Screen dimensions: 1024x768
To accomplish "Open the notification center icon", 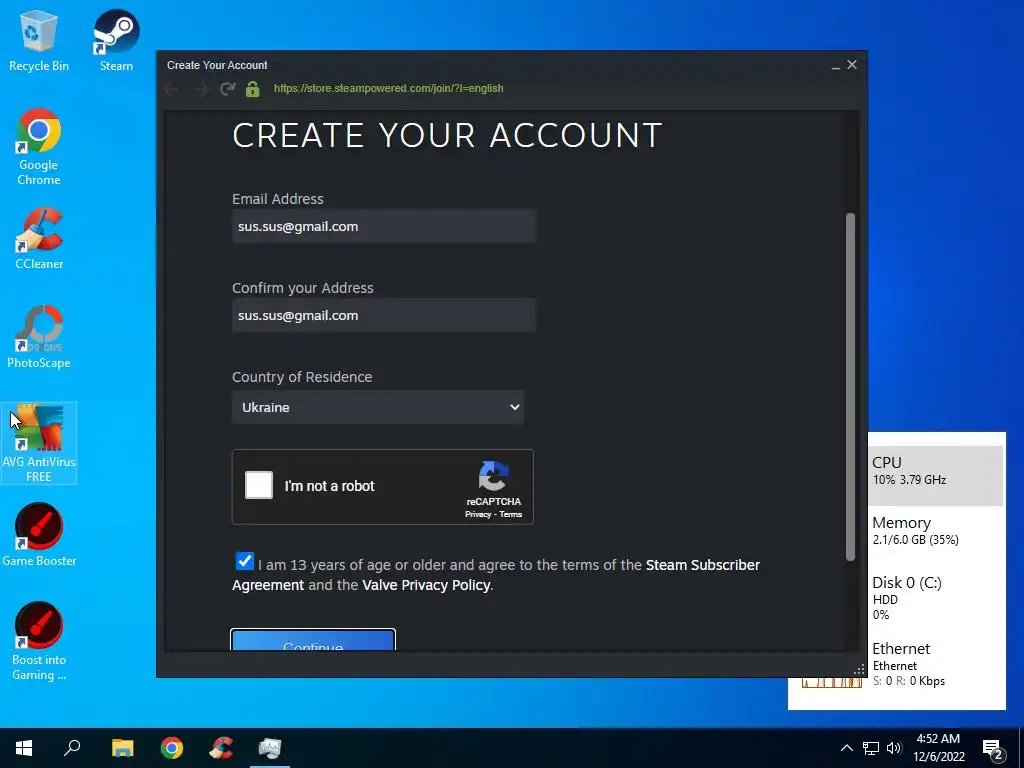I will [993, 748].
